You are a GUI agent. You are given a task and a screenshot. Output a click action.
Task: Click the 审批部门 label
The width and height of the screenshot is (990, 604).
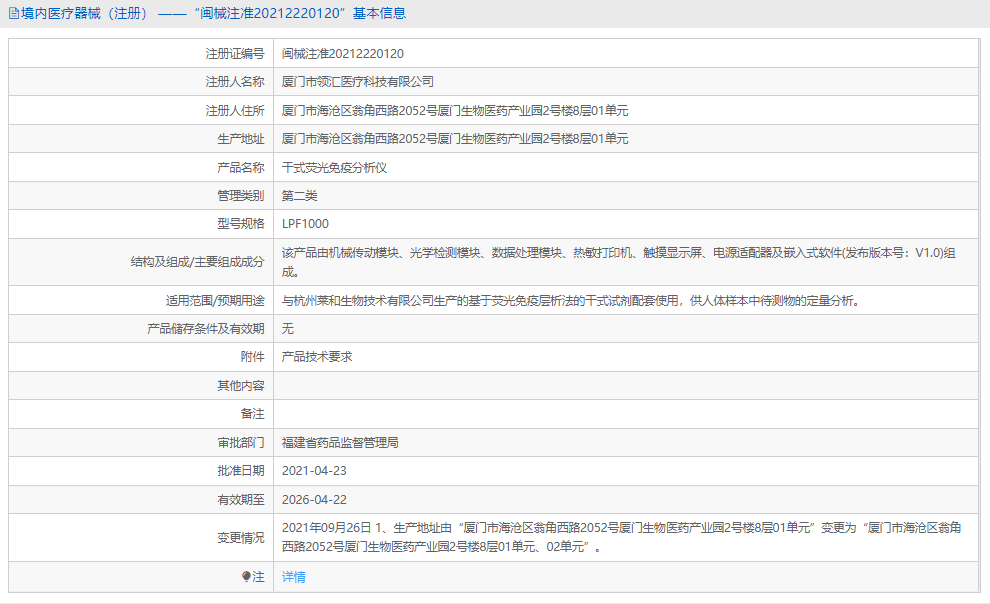(241, 442)
